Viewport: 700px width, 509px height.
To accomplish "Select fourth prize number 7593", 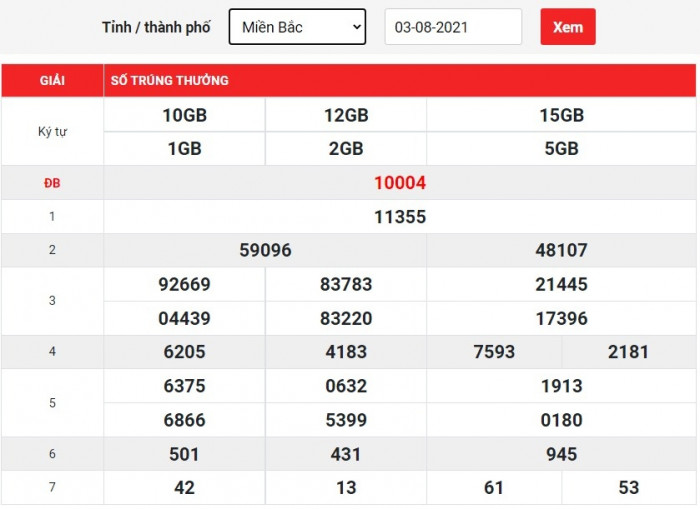I will pos(494,352).
